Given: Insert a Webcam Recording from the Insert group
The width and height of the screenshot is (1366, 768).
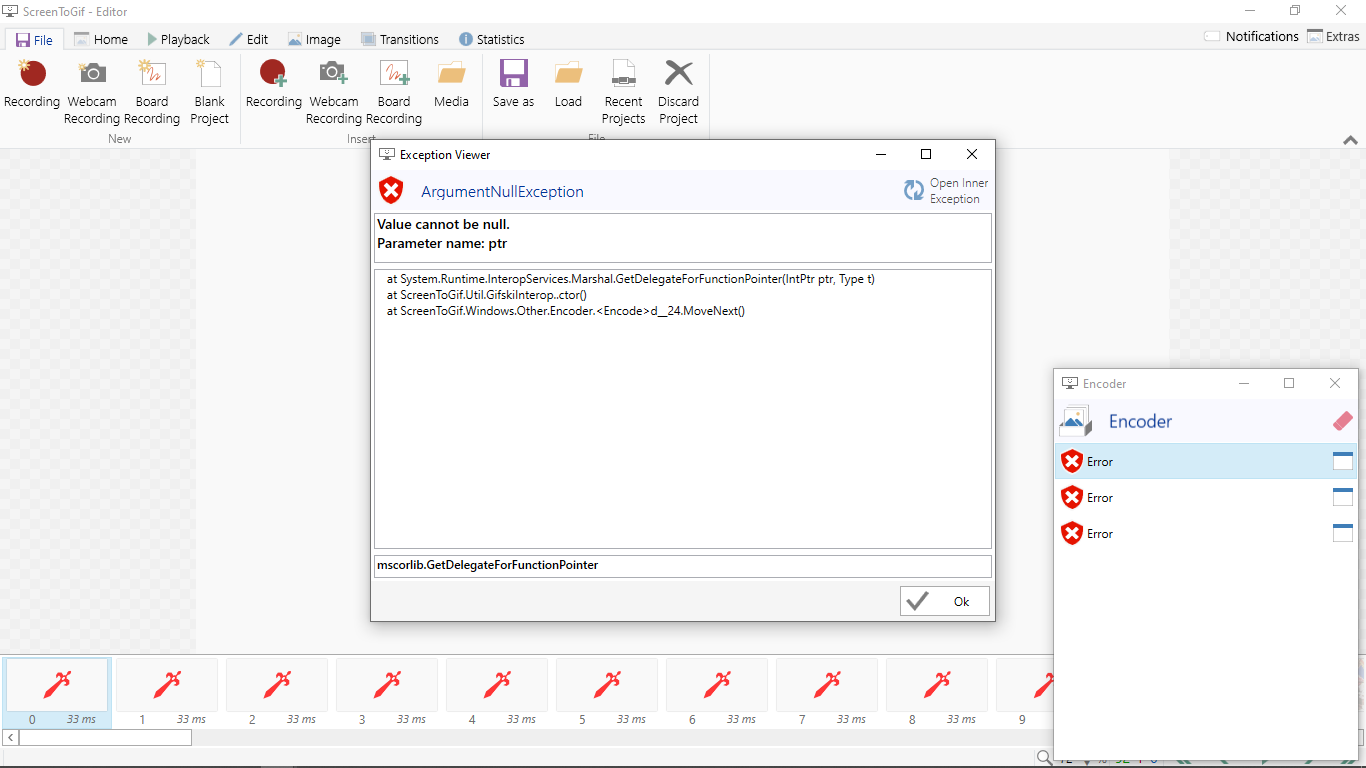Looking at the screenshot, I should point(334,92).
